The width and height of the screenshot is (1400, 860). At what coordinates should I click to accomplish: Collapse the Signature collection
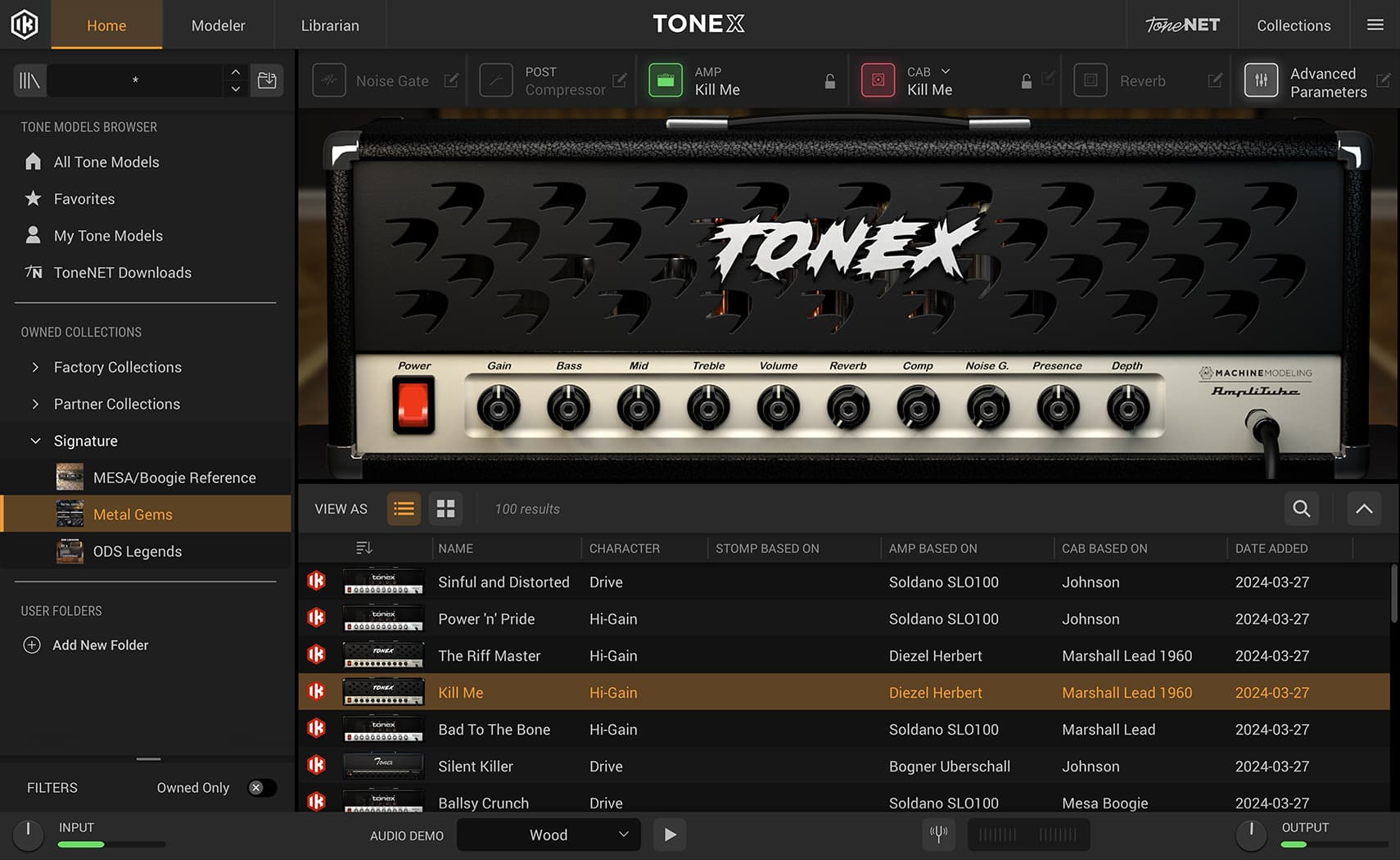(x=35, y=440)
